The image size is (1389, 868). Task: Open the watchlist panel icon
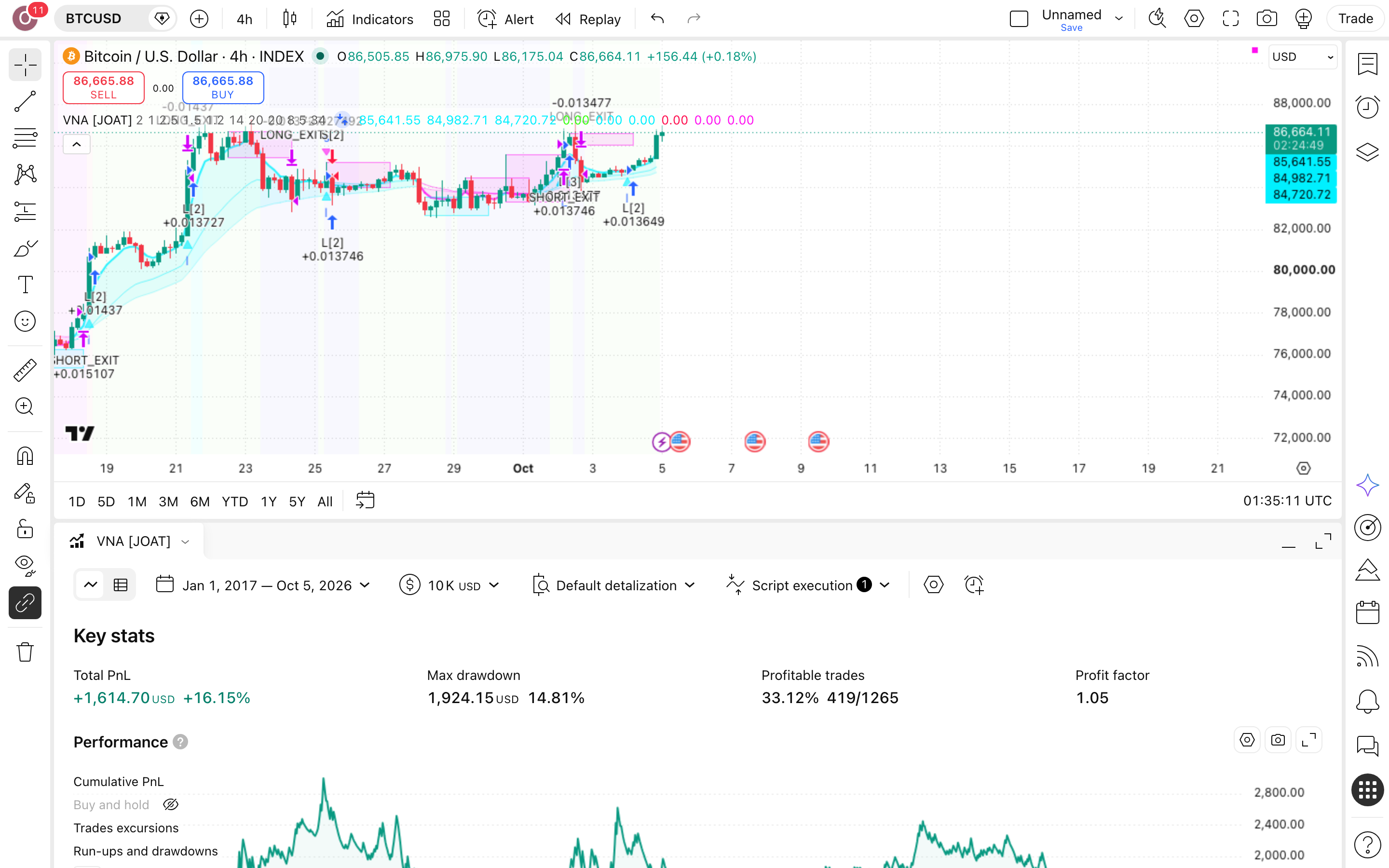click(1368, 64)
